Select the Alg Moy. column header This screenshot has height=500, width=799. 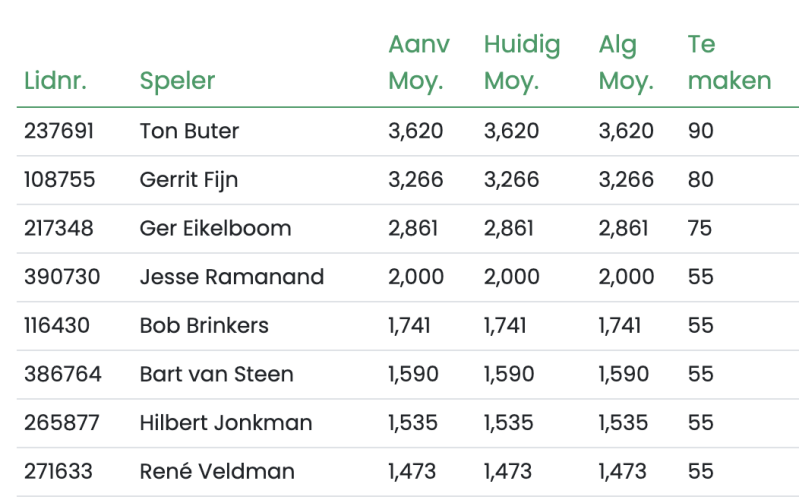click(x=626, y=62)
